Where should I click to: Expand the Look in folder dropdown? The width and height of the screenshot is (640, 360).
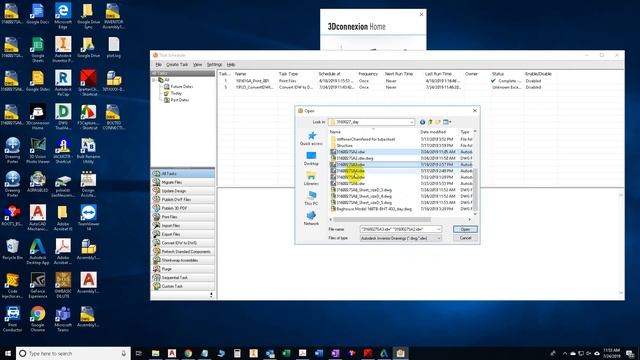pos(411,122)
